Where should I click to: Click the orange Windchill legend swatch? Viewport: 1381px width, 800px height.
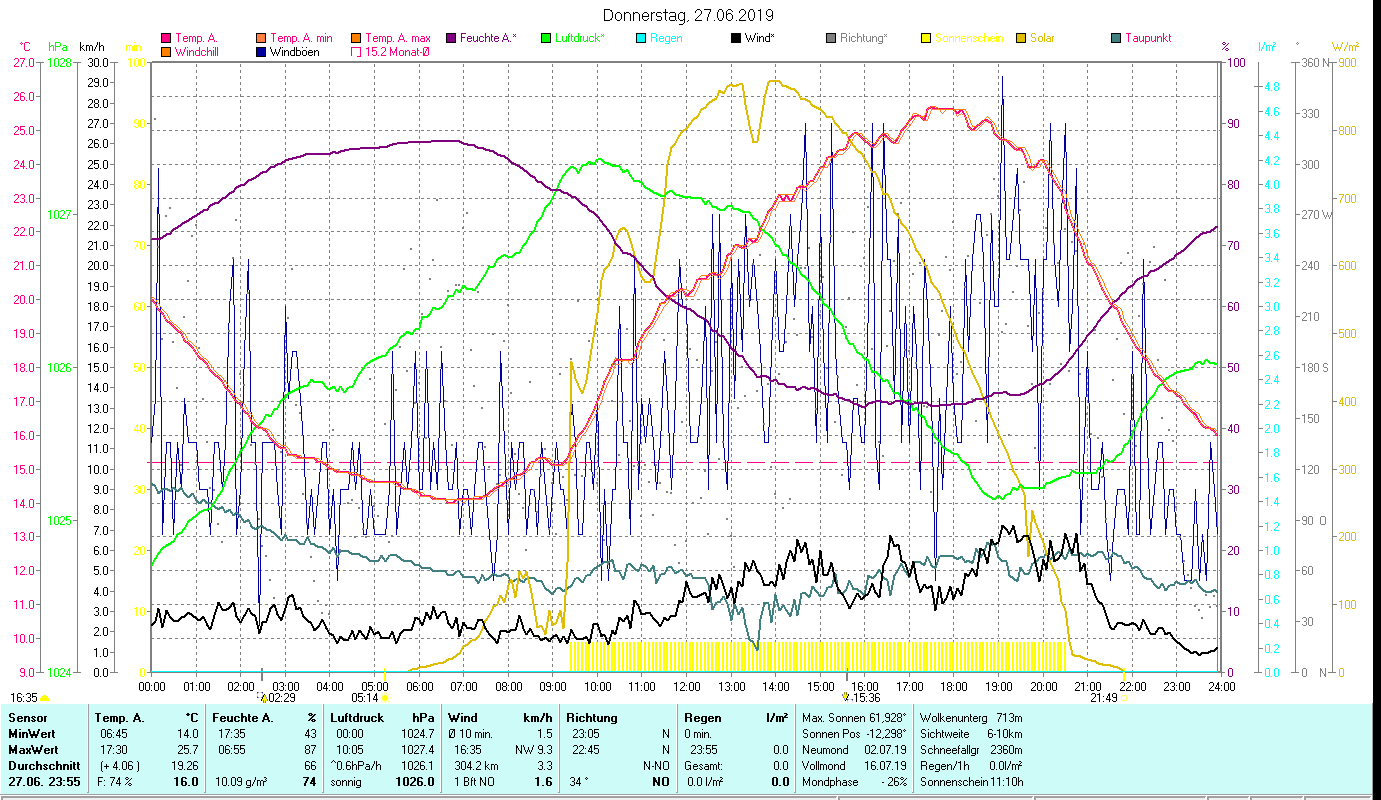[166, 51]
